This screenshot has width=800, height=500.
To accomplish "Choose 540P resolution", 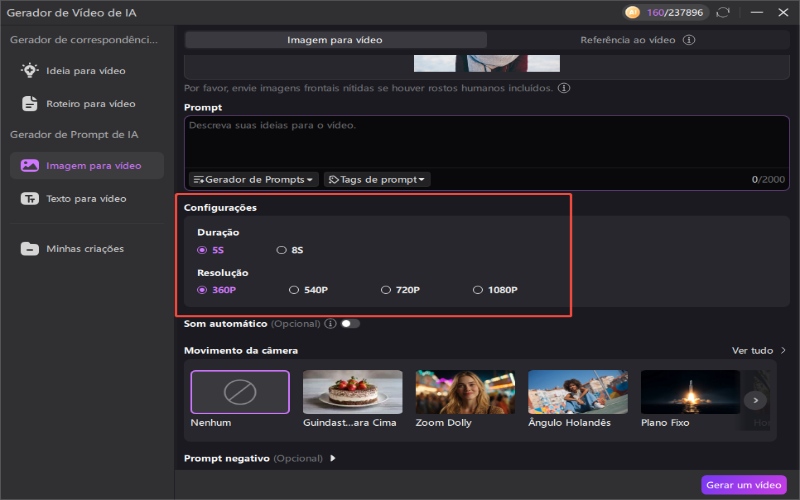I will (x=308, y=290).
